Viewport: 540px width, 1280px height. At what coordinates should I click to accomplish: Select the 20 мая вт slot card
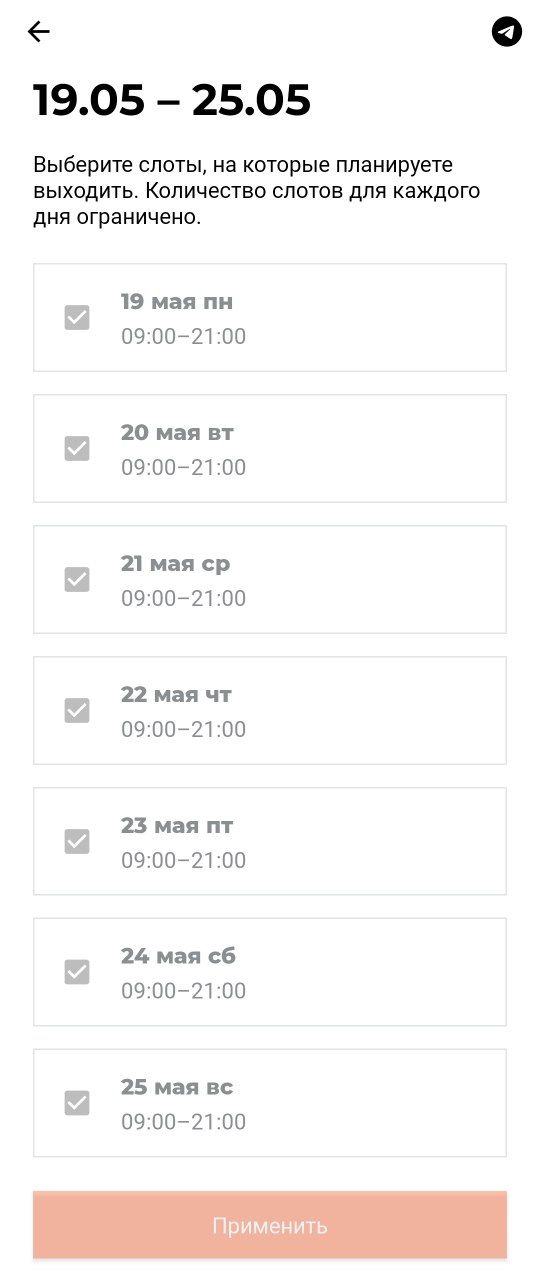coord(270,449)
